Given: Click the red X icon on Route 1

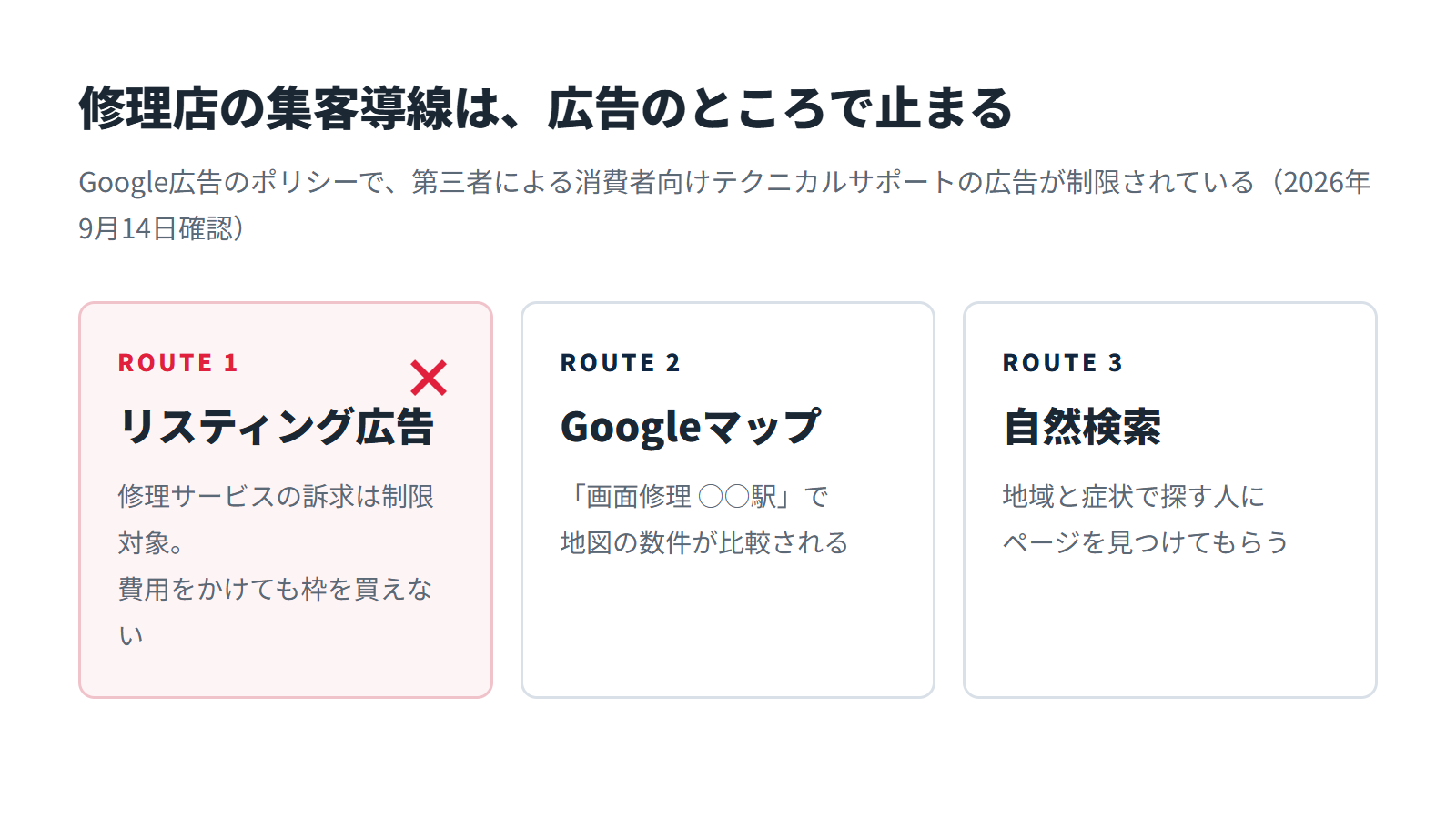Looking at the screenshot, I should click(x=429, y=378).
